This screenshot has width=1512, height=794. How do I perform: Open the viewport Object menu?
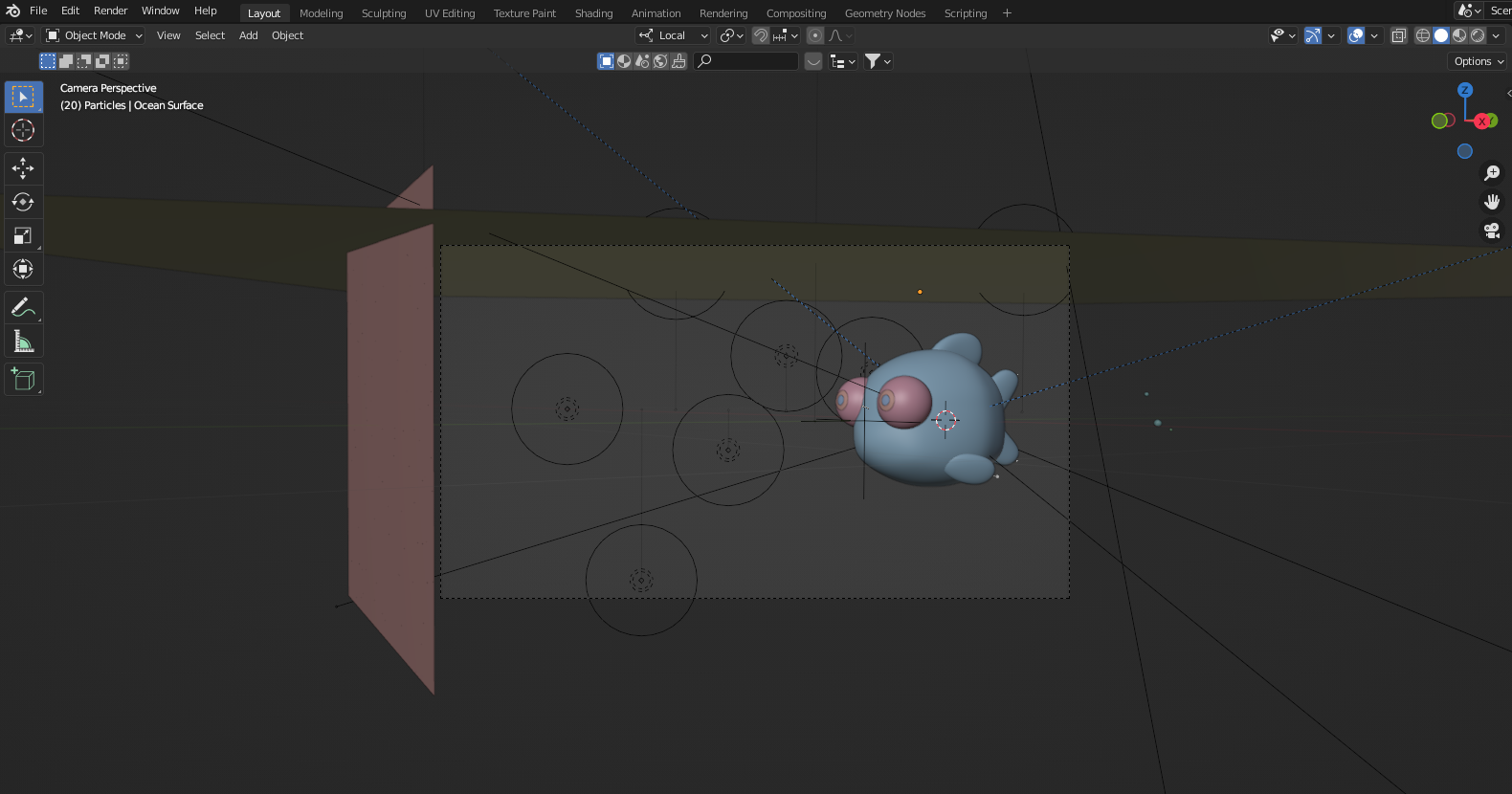pos(287,35)
